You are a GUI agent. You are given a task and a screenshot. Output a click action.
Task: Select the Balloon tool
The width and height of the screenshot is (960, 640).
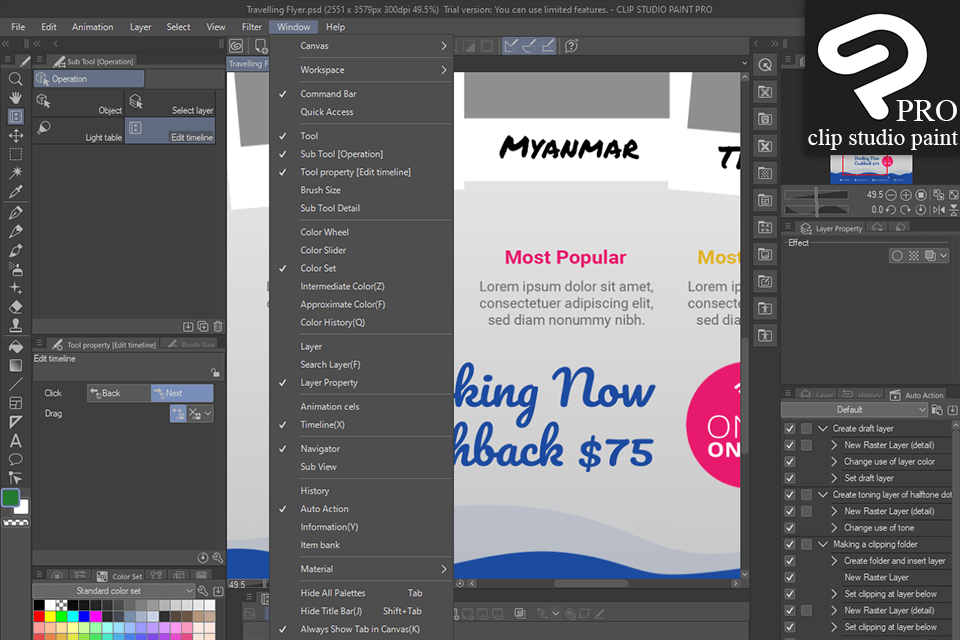[15, 461]
